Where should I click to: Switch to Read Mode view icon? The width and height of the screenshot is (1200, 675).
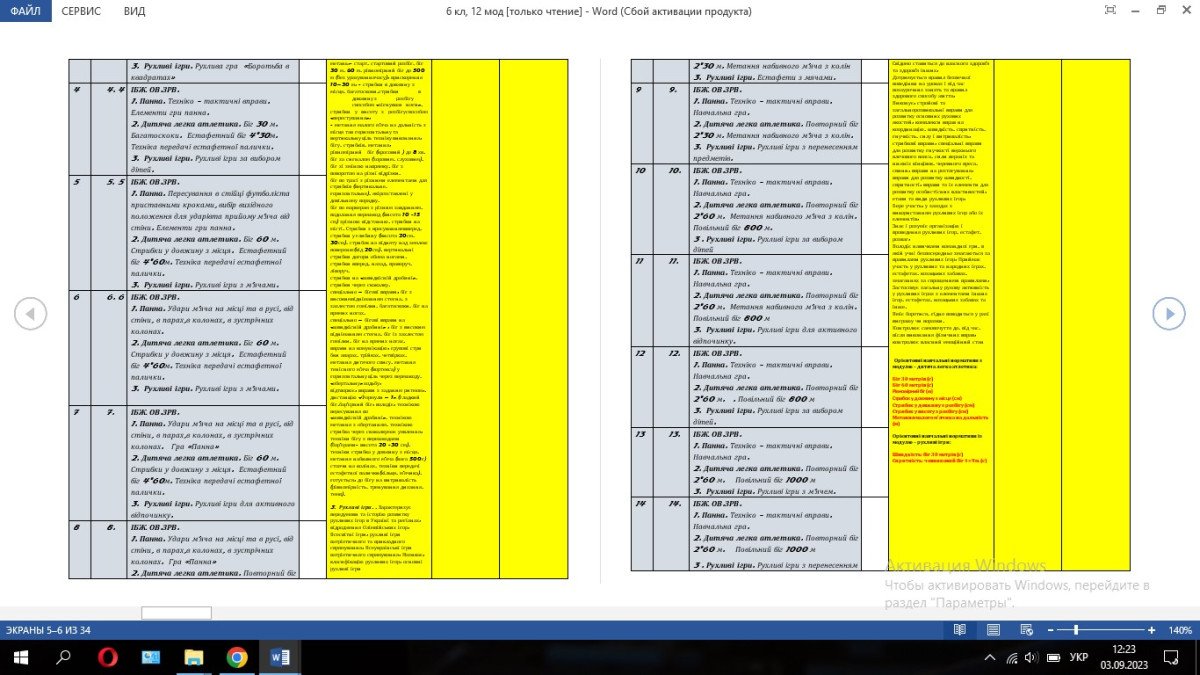(960, 630)
